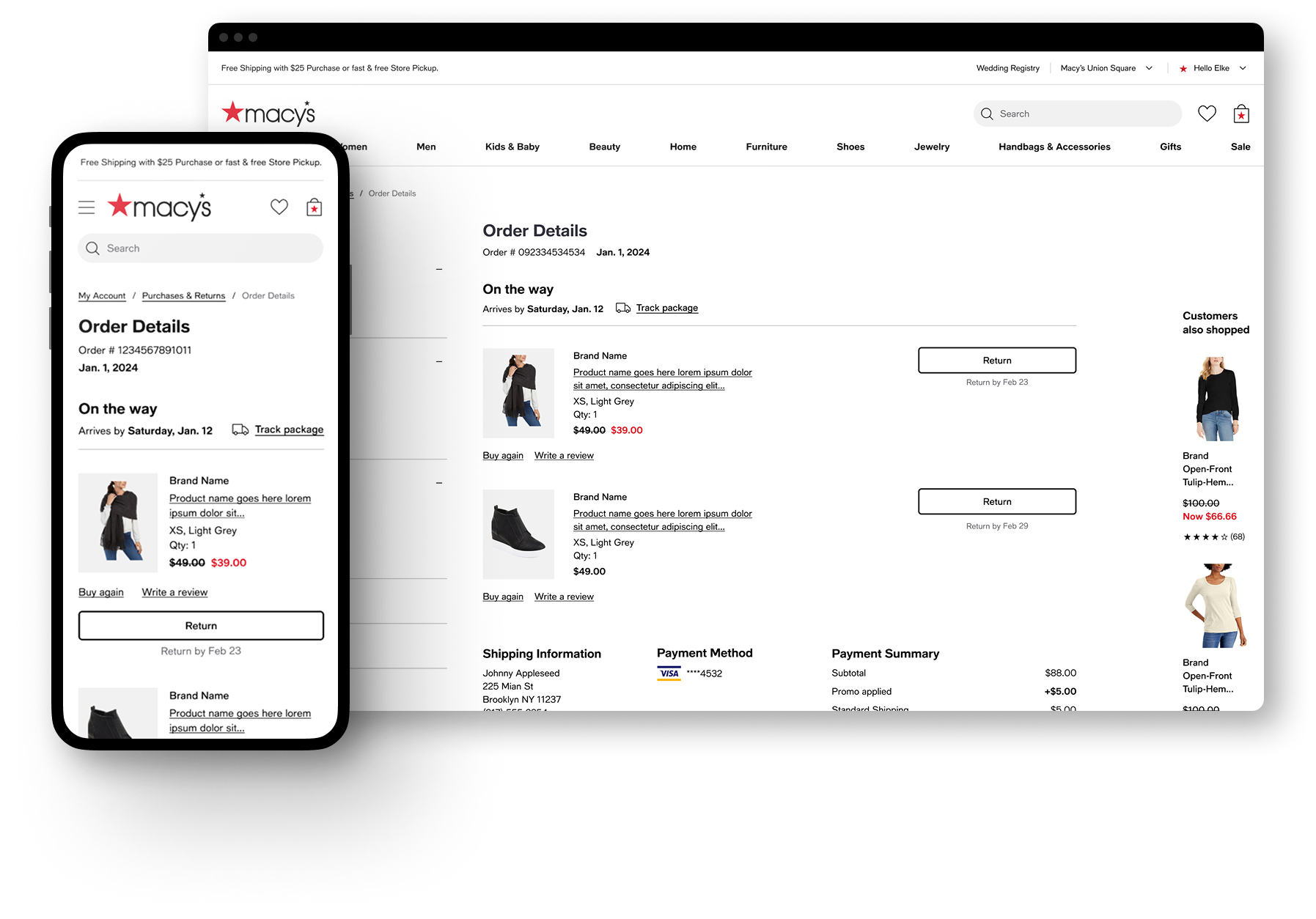Tap the mobile Search field
This screenshot has height=919, width=1316.
click(x=200, y=248)
